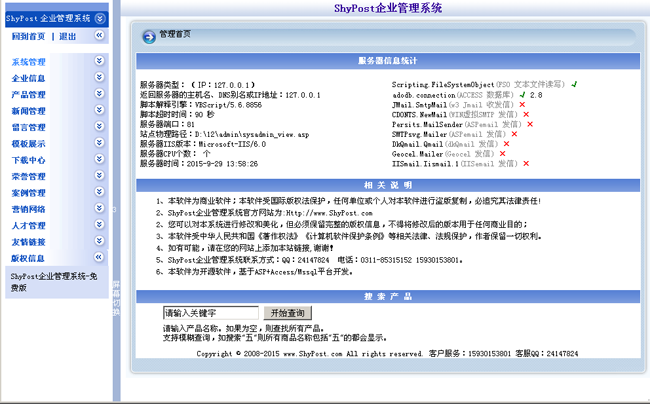650x404 pixels.
Task: Click the Http://www.ShyPost.com website text
Action: click(329, 213)
